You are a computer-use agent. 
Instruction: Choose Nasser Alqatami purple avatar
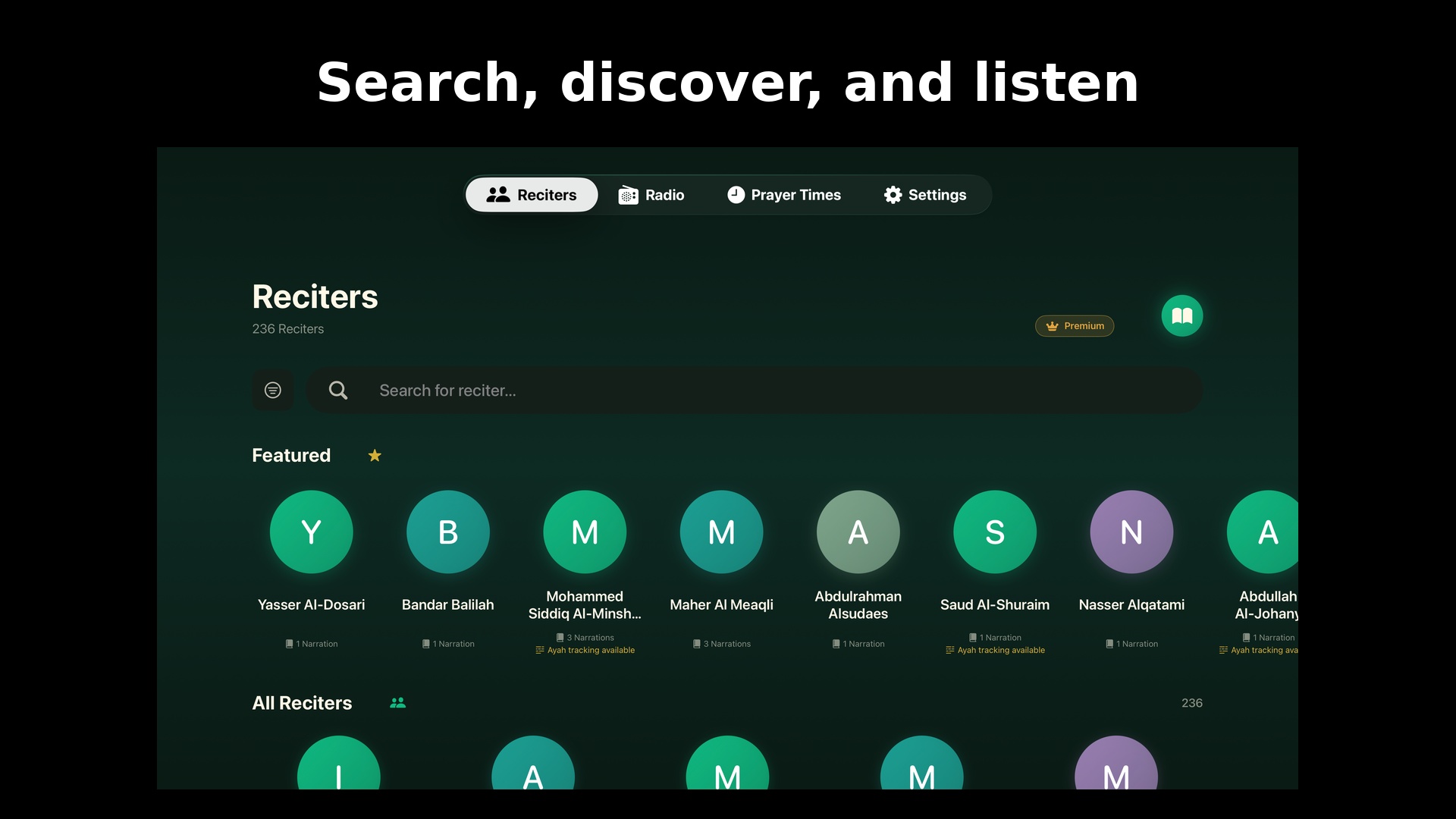(x=1131, y=532)
